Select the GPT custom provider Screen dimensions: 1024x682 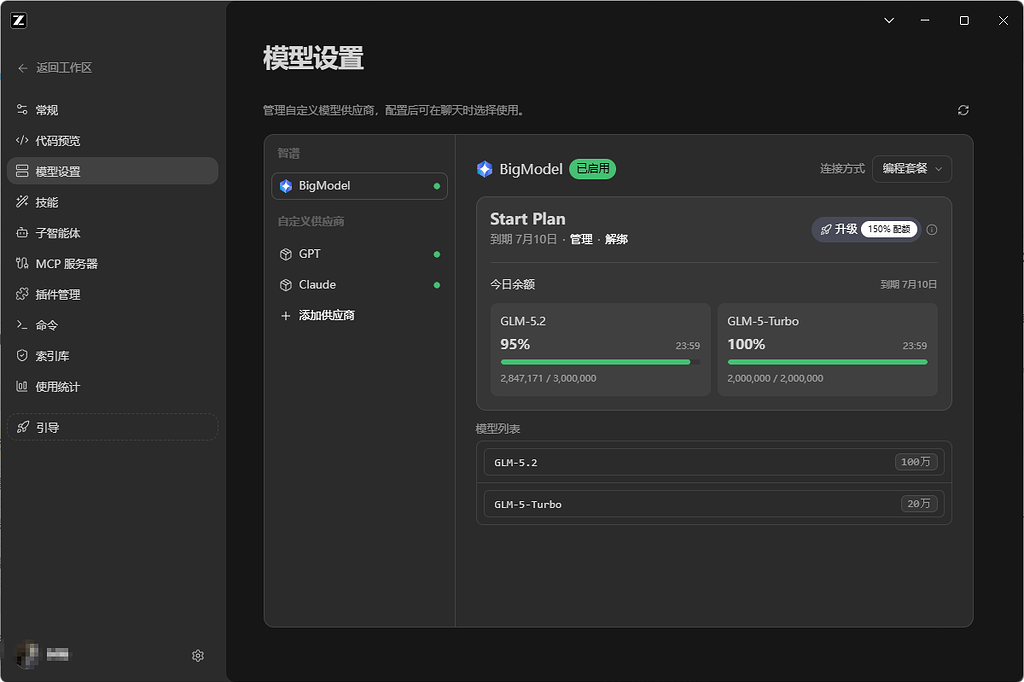pos(359,254)
